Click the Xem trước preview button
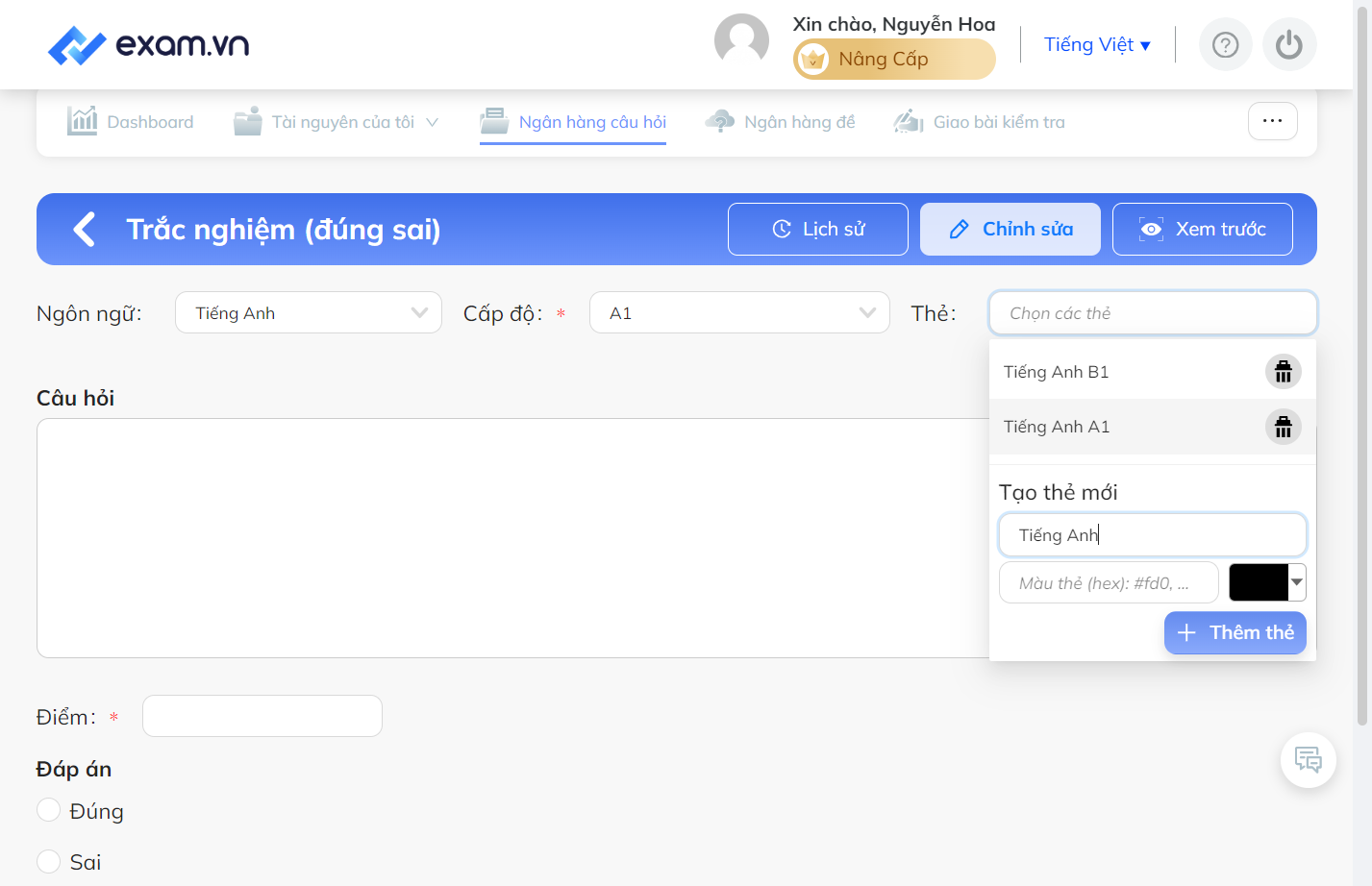Viewport: 1372px width, 886px height. pos(1202,229)
